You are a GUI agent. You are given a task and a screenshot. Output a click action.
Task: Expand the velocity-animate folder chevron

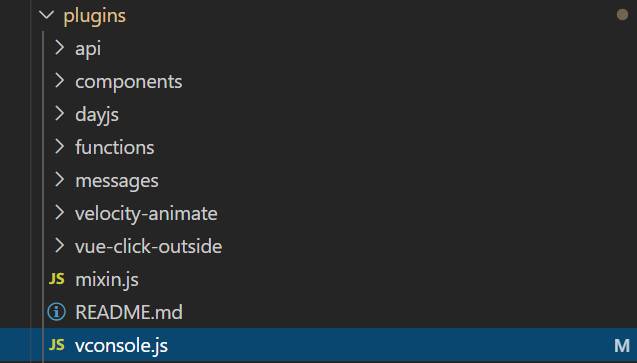(59, 213)
